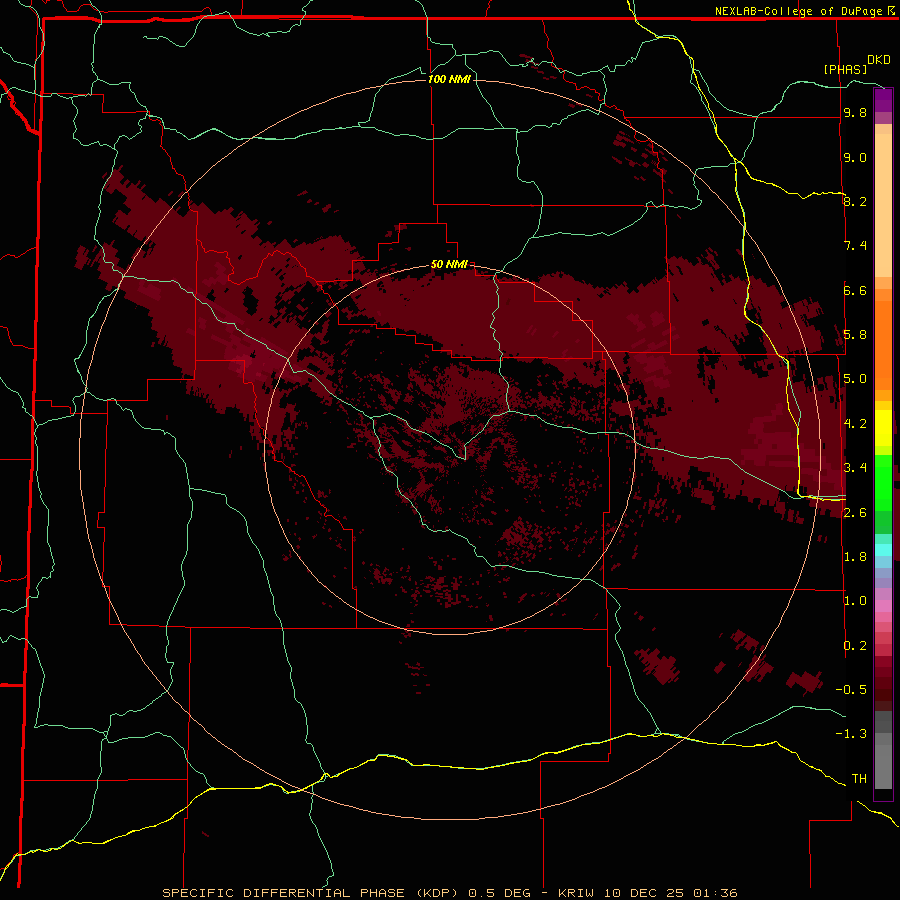Click the 2.6 scale value
Viewport: 900px width, 900px height.
pos(855,513)
